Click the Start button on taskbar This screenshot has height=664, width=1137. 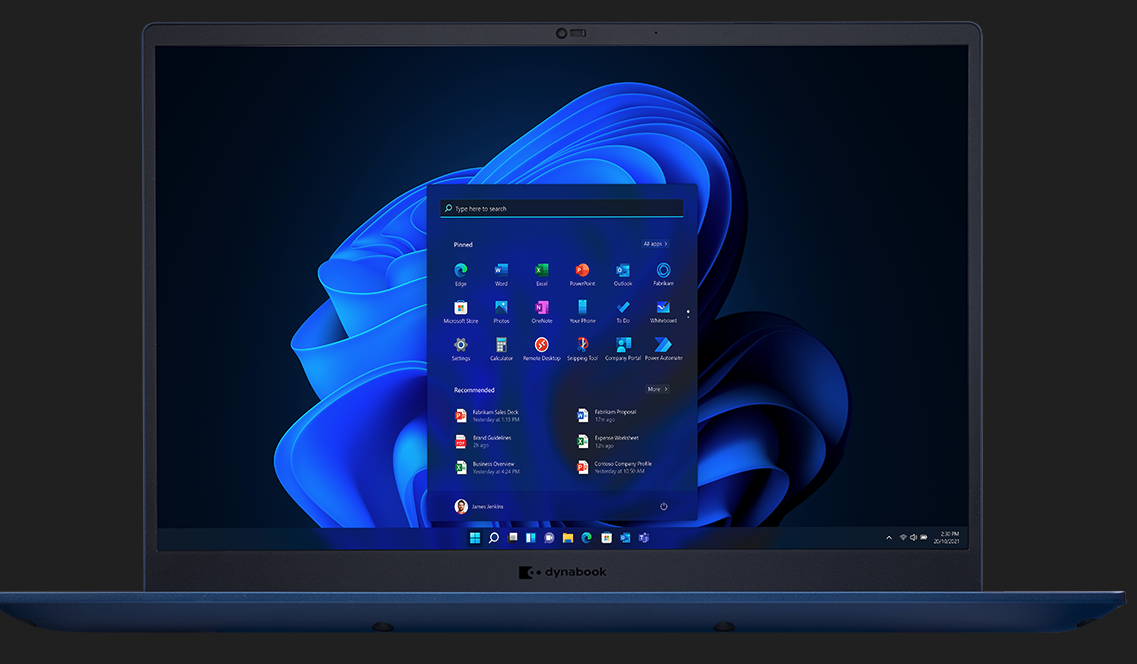(475, 538)
